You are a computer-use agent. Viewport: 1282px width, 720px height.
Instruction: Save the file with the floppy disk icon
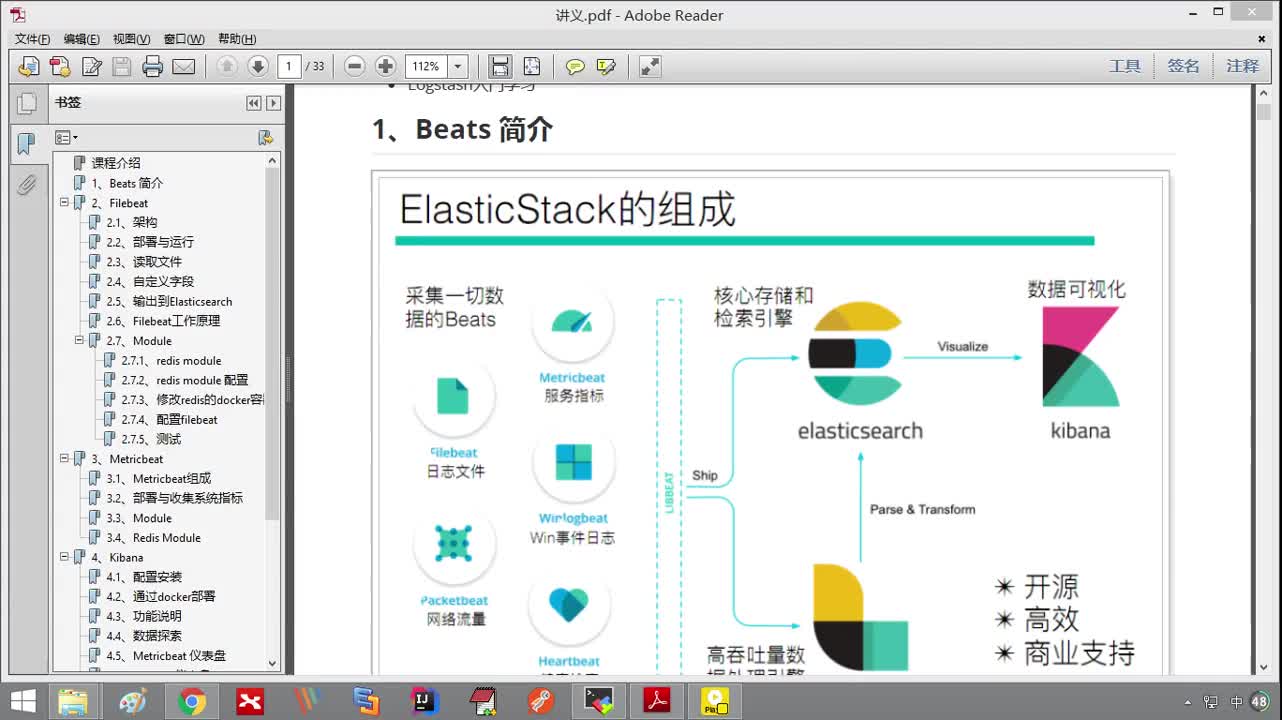click(x=122, y=66)
